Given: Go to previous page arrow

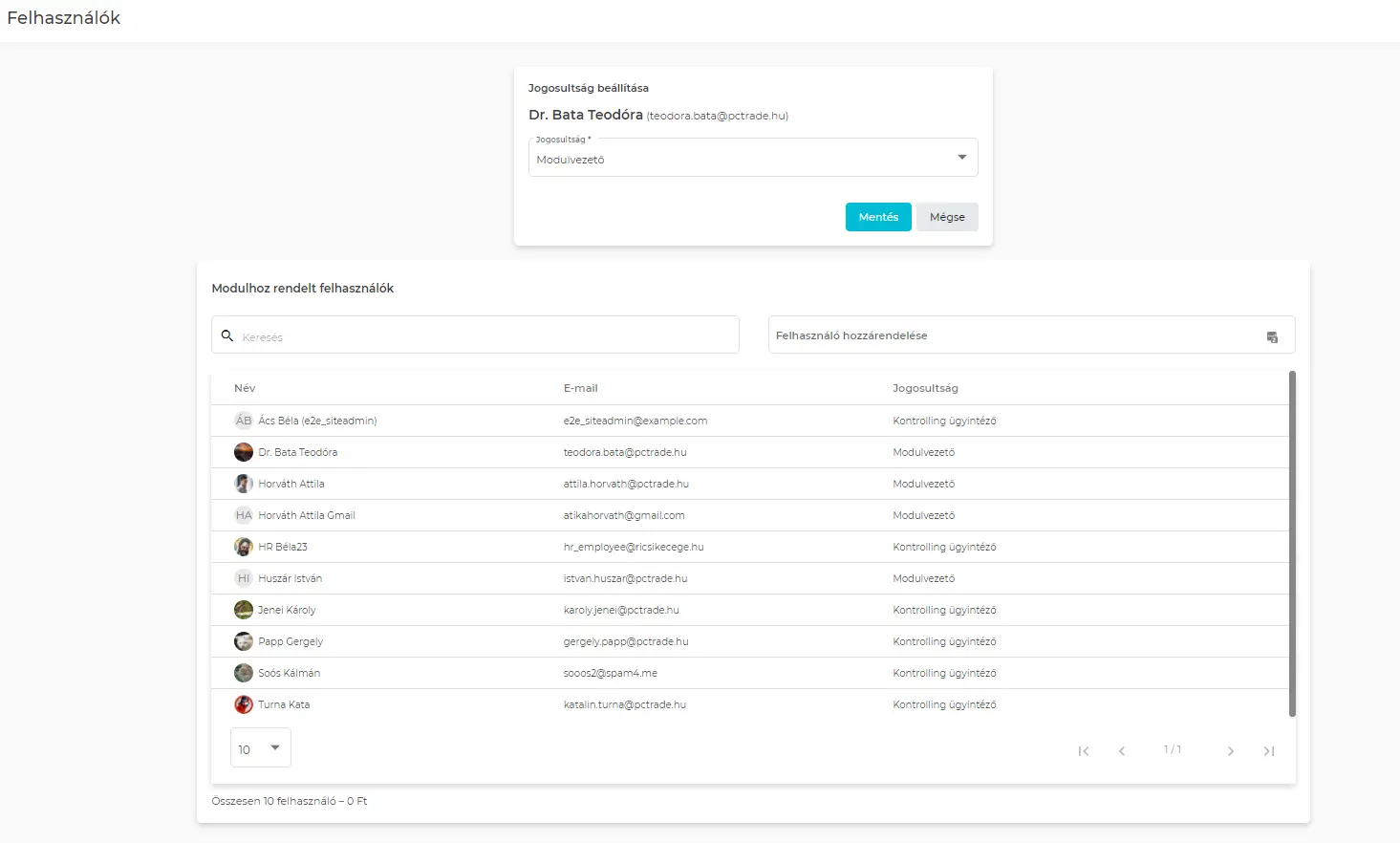Looking at the screenshot, I should [1122, 751].
